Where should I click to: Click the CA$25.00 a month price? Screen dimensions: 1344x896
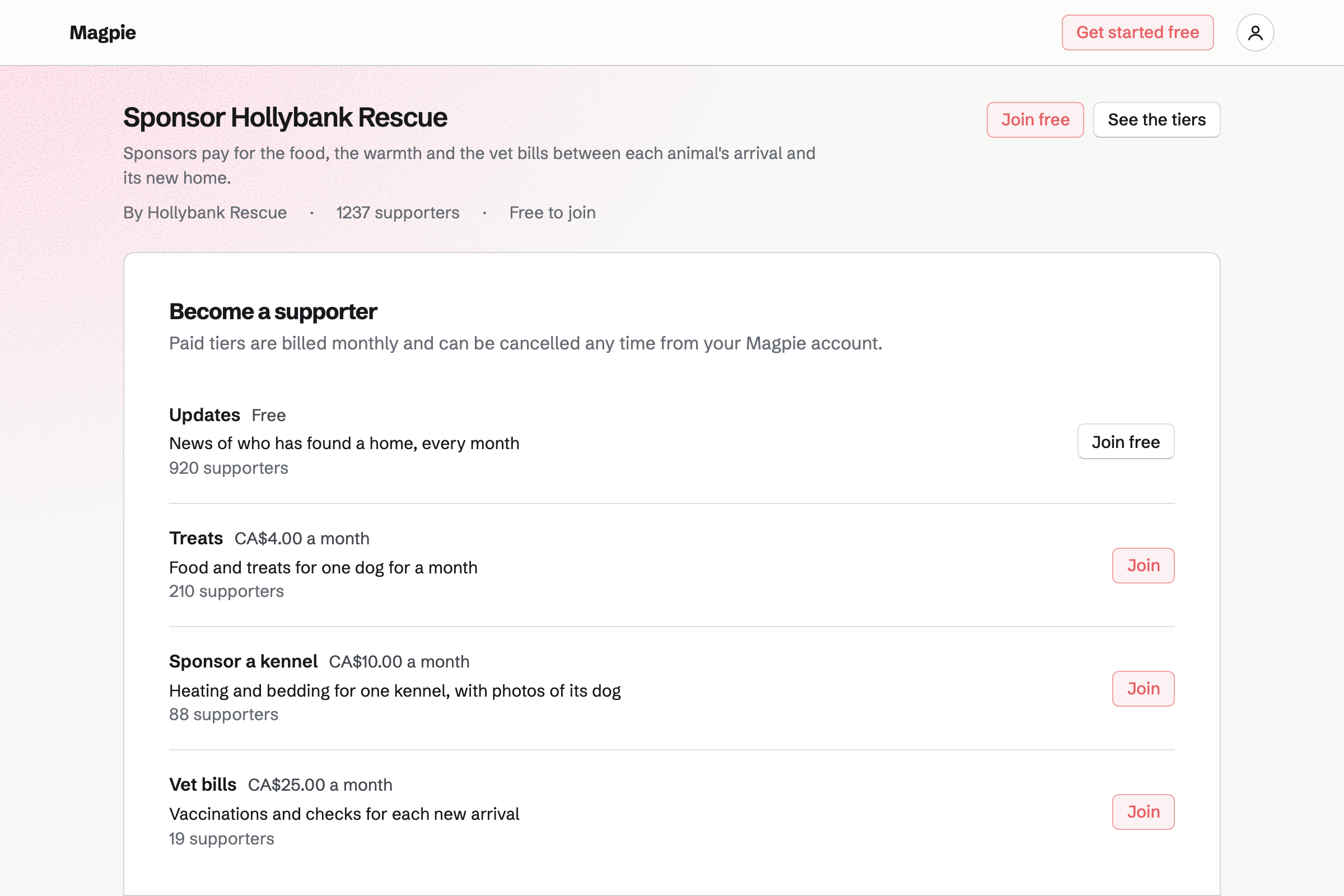[x=320, y=785]
